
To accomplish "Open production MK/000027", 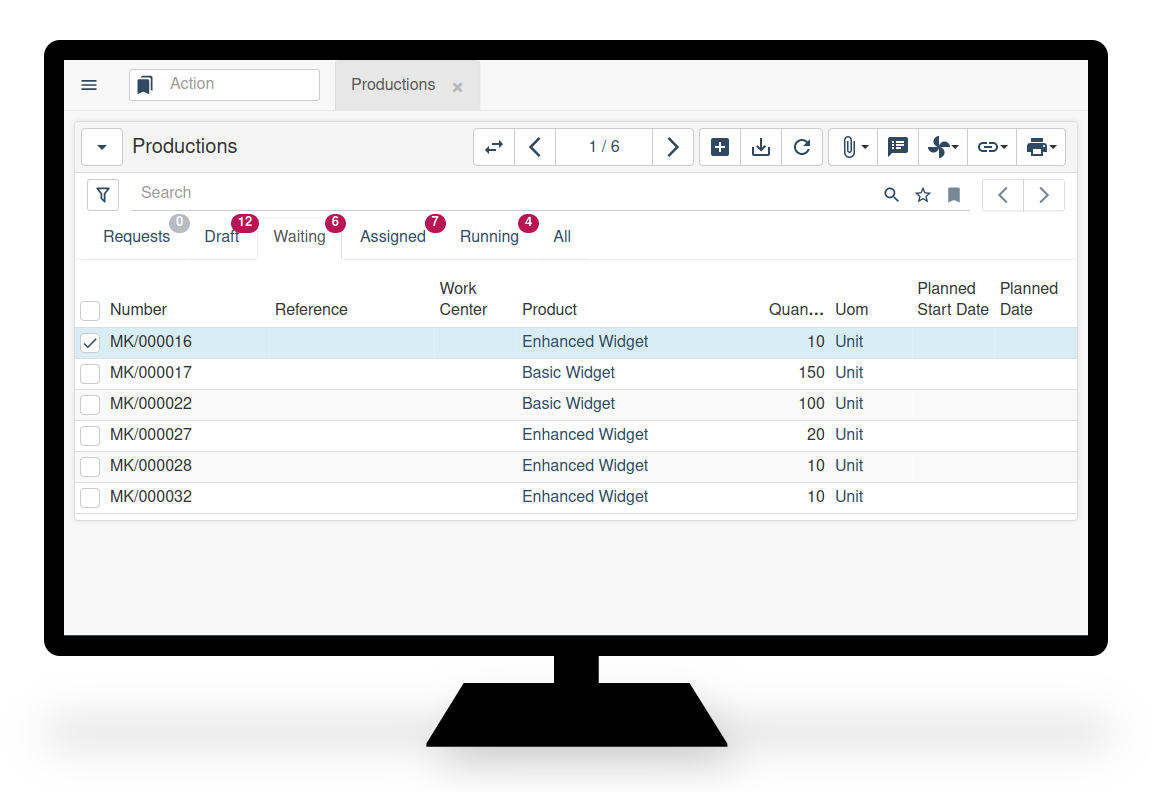I will pyautogui.click(x=151, y=434).
